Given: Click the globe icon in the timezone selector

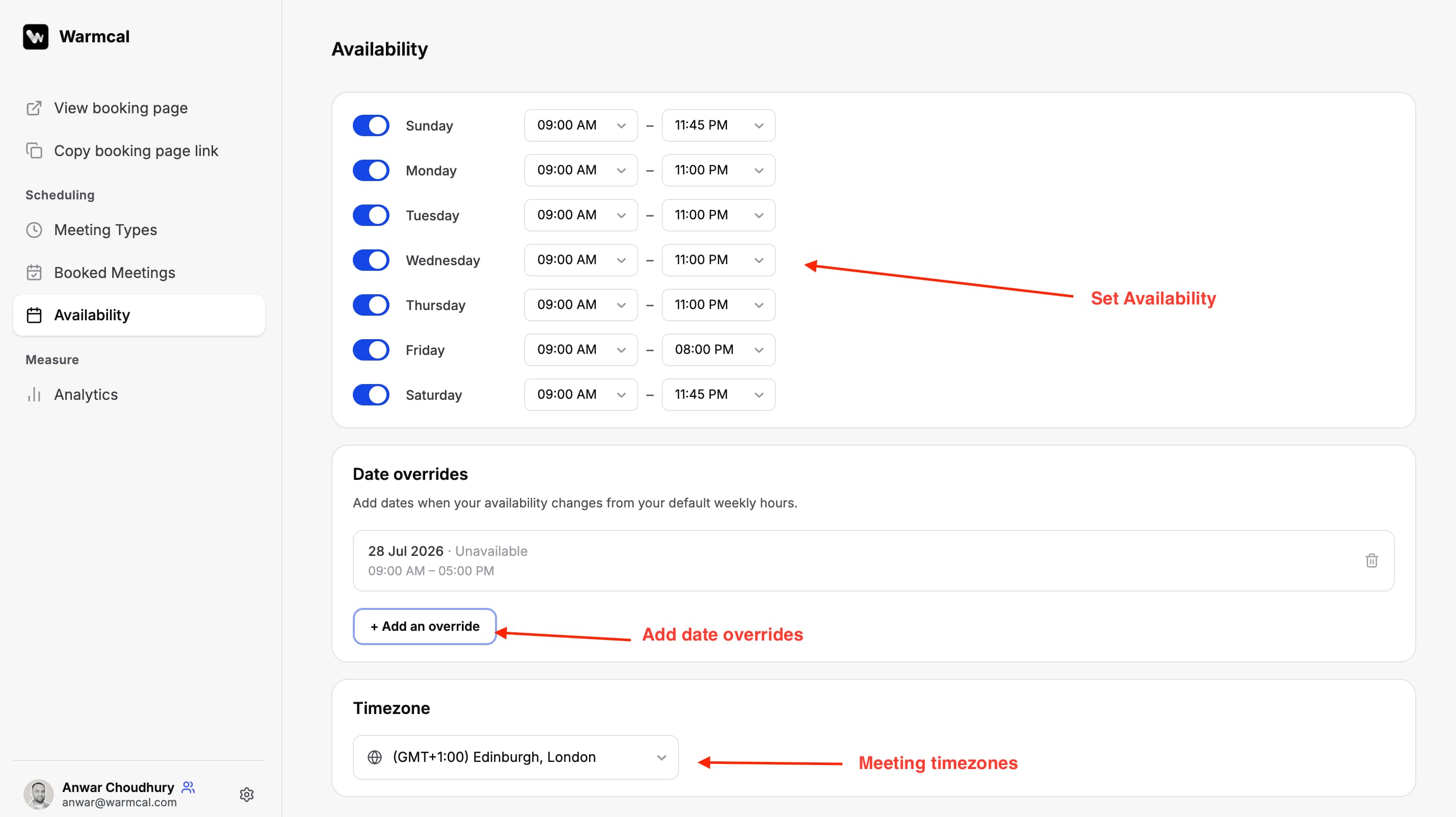Looking at the screenshot, I should point(374,757).
